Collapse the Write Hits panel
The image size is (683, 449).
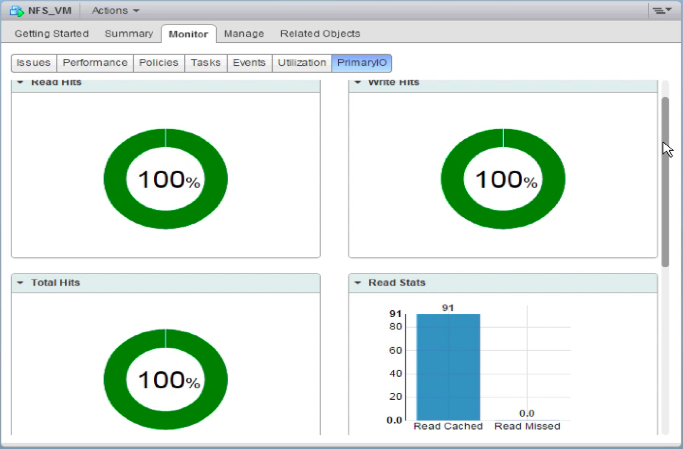click(357, 83)
